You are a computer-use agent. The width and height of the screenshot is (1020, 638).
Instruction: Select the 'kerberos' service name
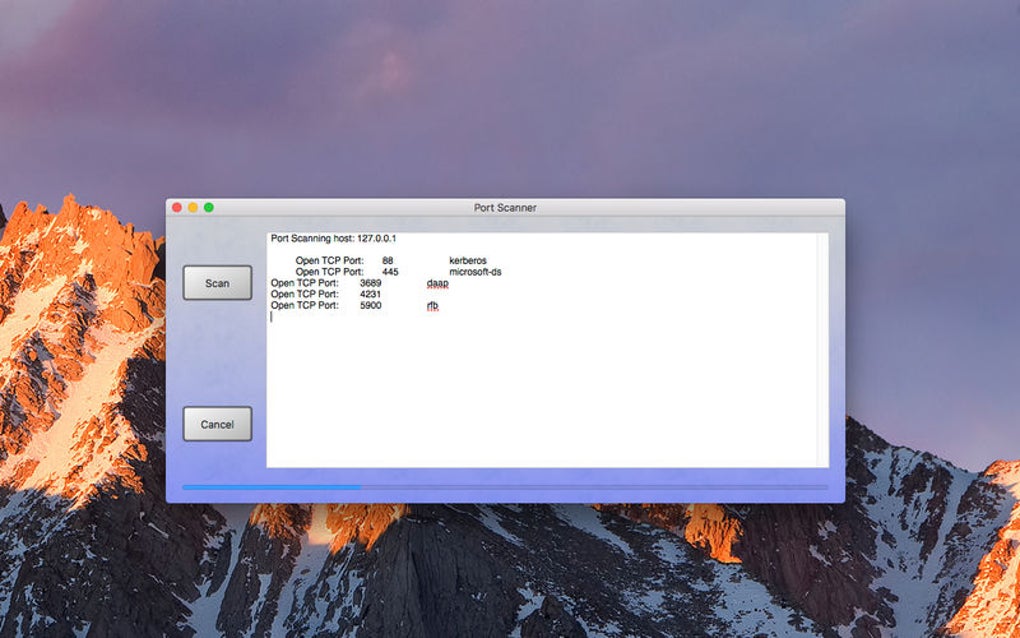coord(468,261)
